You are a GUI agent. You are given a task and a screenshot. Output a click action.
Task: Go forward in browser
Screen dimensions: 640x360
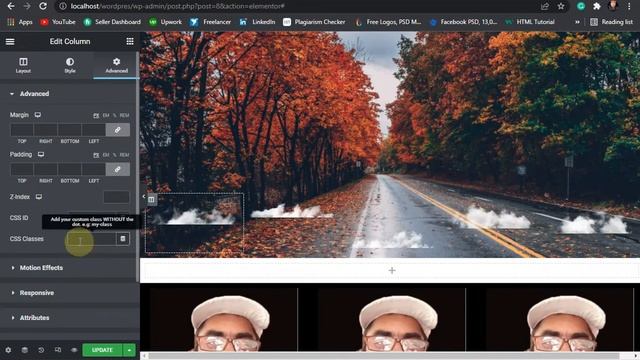click(x=27, y=6)
